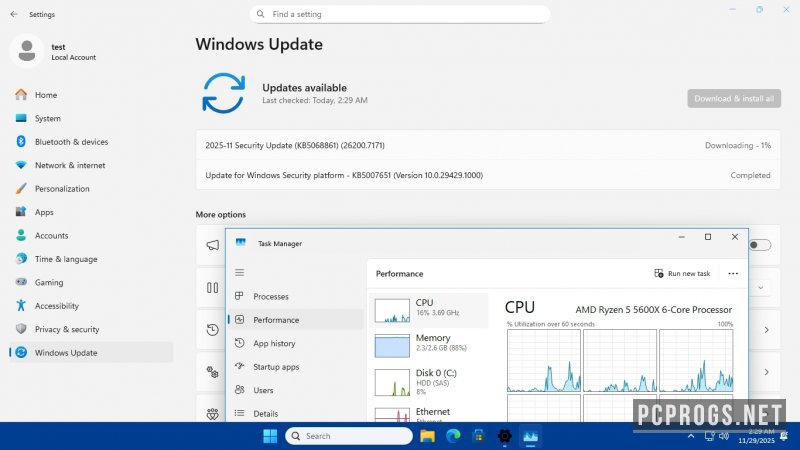Image resolution: width=800 pixels, height=450 pixels.
Task: Click the Accessibility figure icon
Action: [21, 306]
